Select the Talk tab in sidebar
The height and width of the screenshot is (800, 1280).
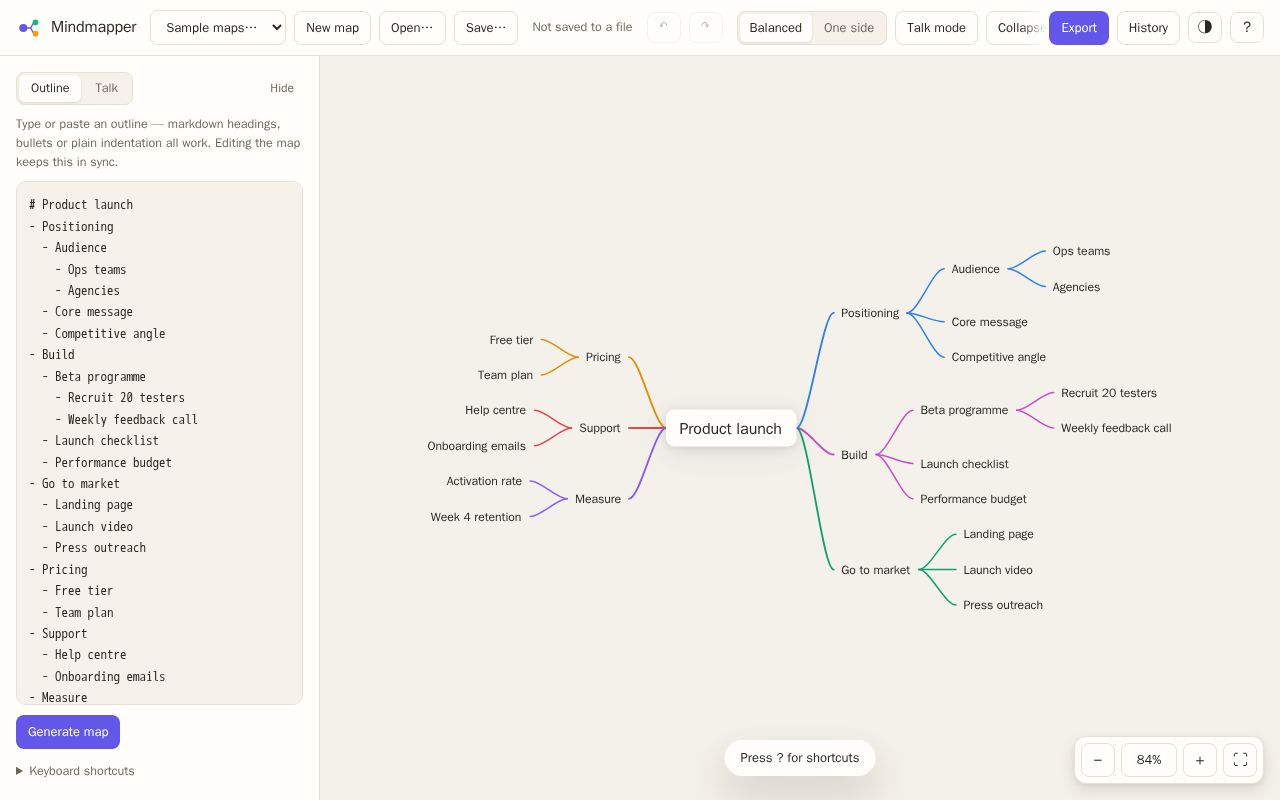[x=106, y=88]
